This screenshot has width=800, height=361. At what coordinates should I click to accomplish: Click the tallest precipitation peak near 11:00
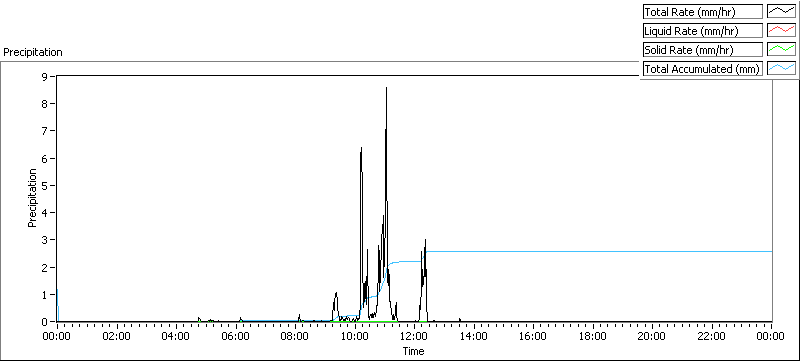click(386, 89)
